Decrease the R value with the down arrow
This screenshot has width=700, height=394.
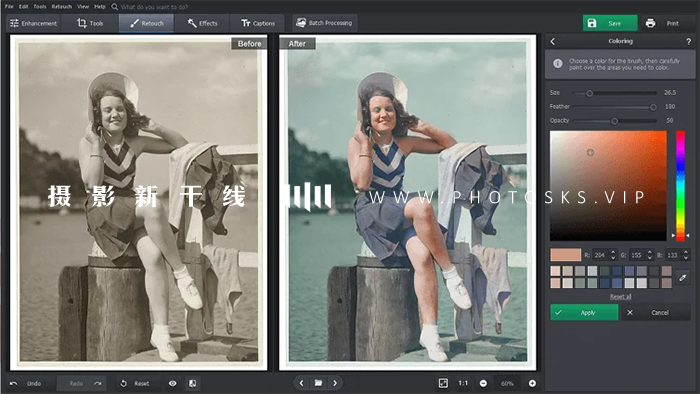(613, 257)
